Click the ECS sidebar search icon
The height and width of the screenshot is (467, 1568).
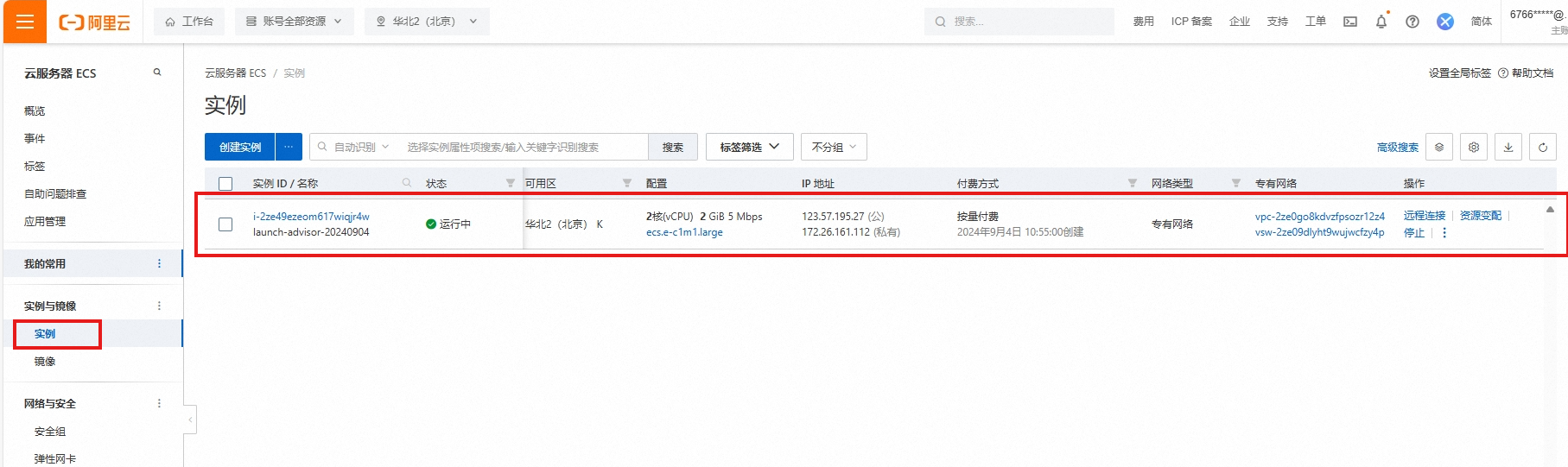coord(157,73)
